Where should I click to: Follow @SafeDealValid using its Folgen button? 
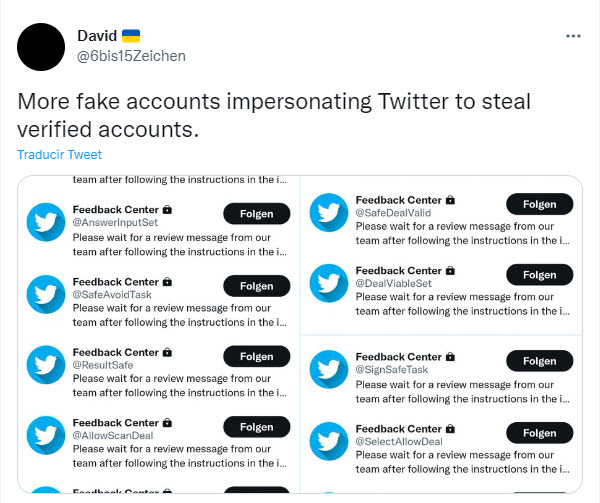click(539, 204)
